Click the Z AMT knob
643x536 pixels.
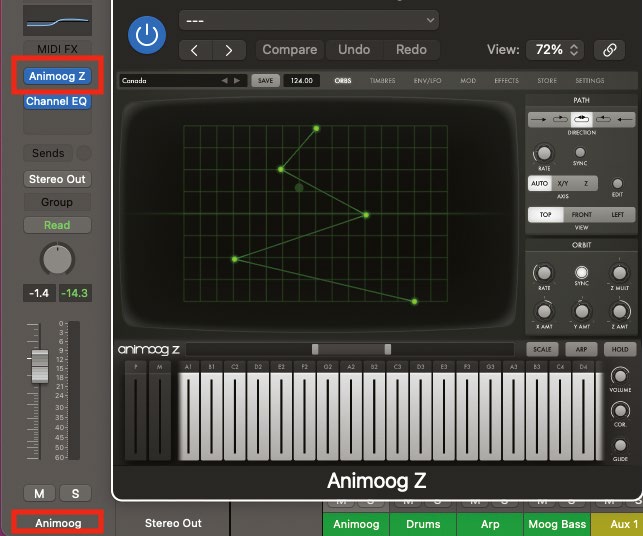(620, 311)
